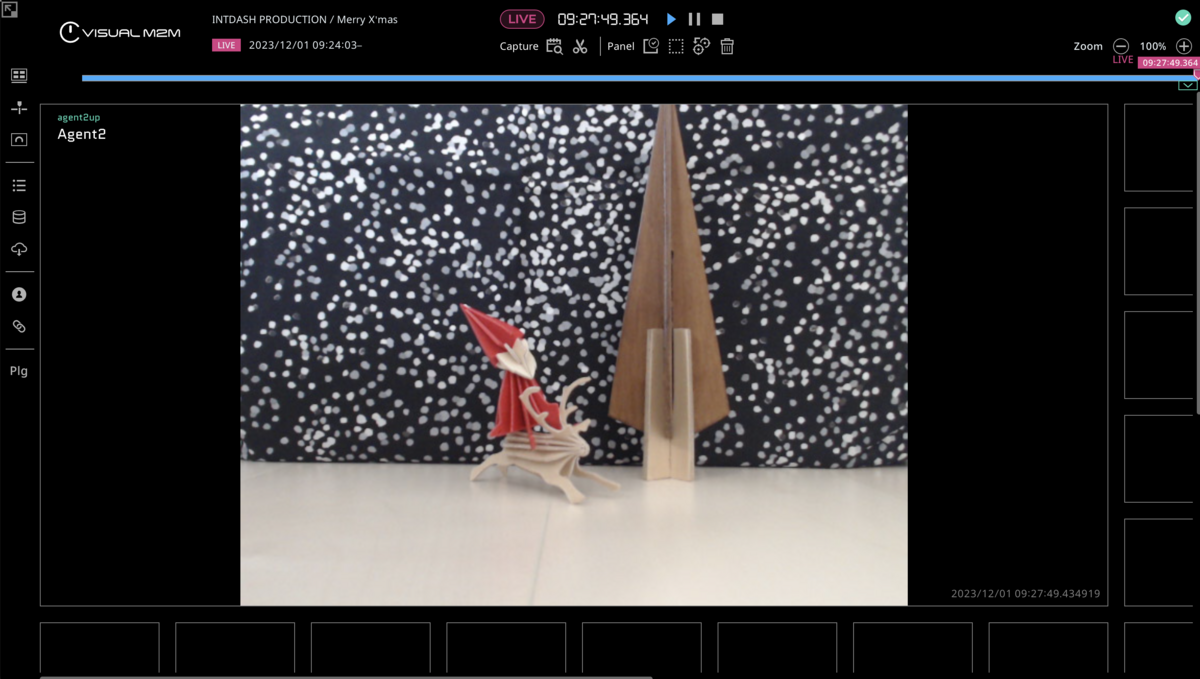Click the 100% zoom value
This screenshot has width=1200, height=679.
[x=1153, y=46]
